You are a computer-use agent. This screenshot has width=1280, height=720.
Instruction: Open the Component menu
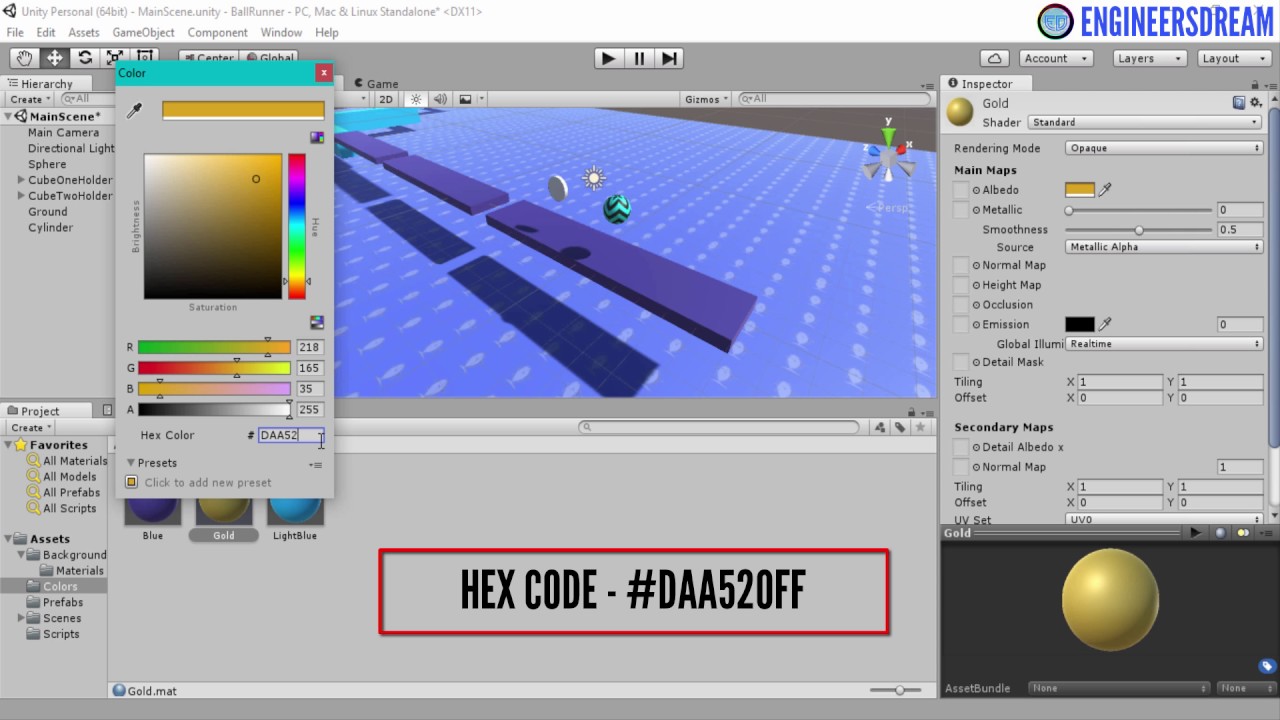pos(217,32)
